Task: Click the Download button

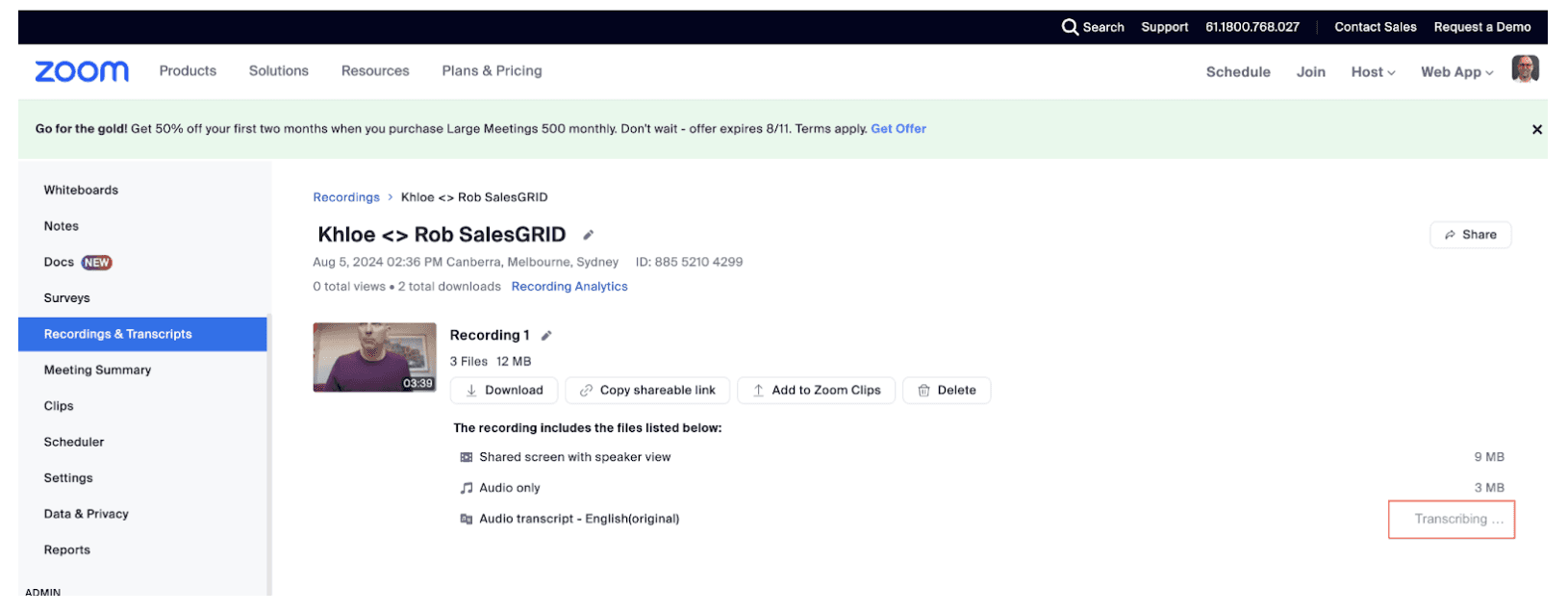Action: point(504,391)
